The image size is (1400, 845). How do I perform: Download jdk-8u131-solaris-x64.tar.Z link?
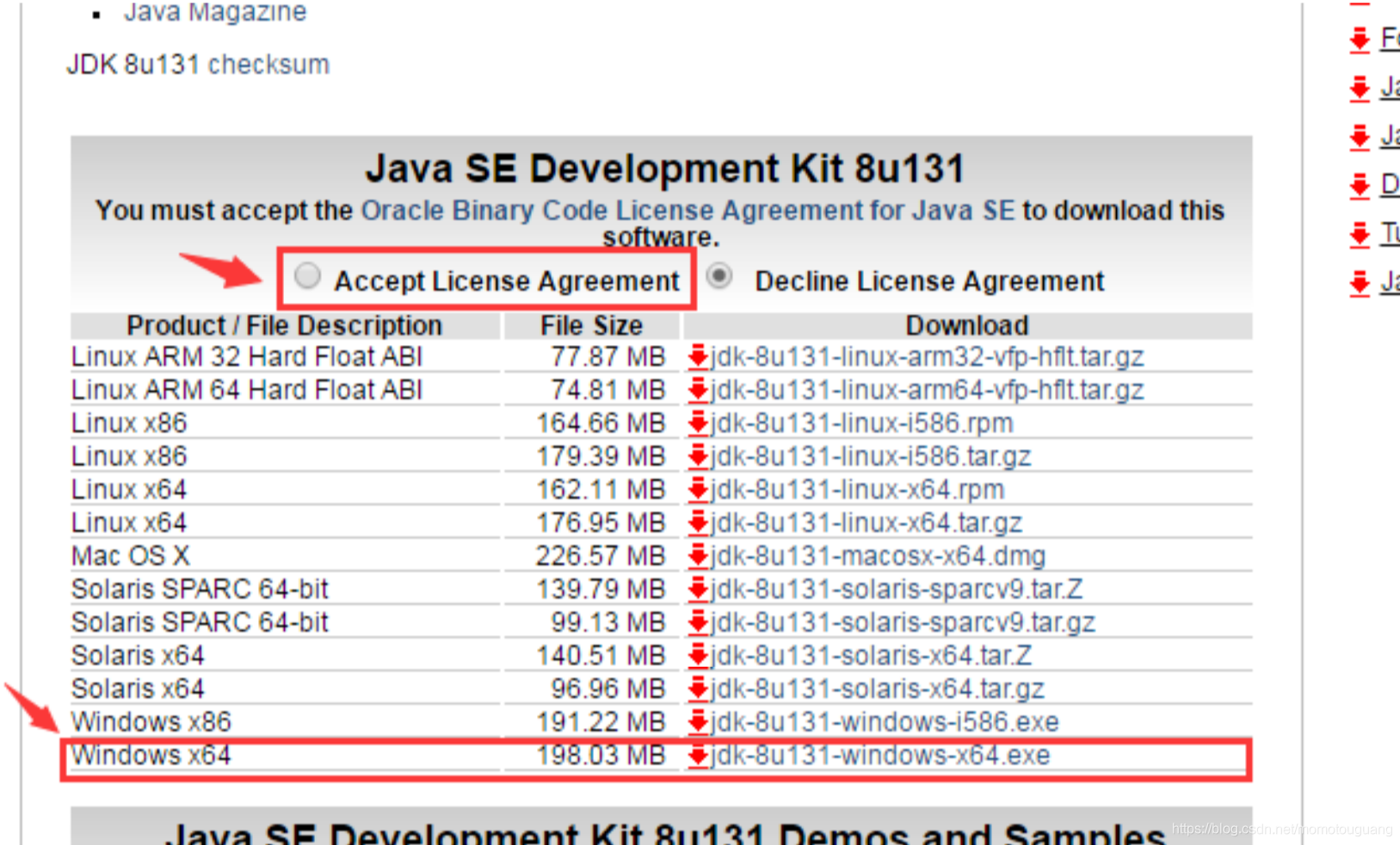871,656
